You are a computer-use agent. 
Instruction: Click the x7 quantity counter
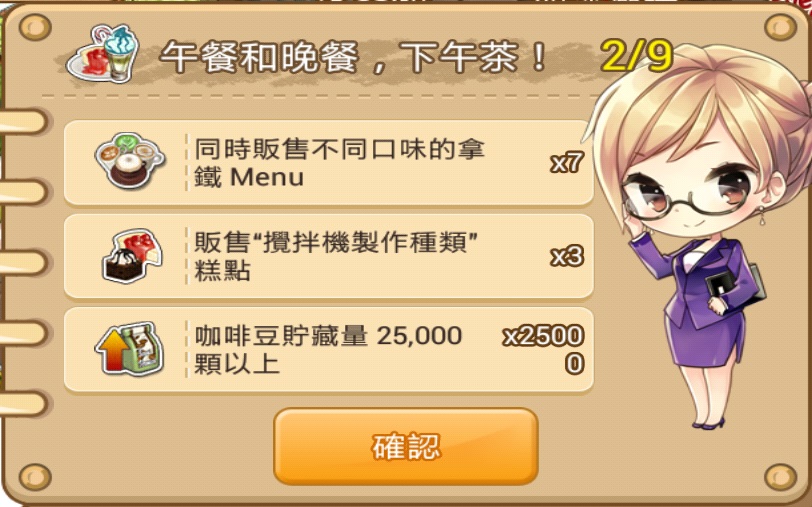click(567, 163)
